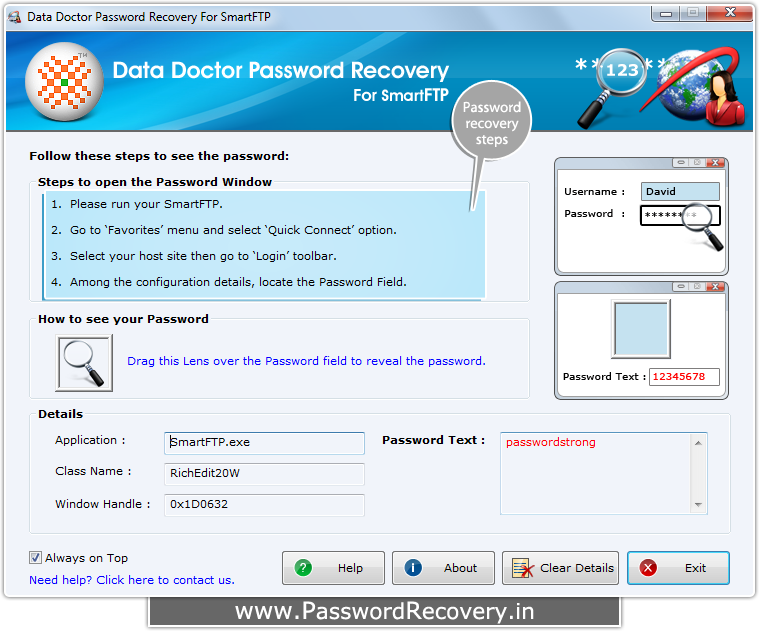The height and width of the screenshot is (631, 759).
Task: Minimize the Data Doctor window
Action: (666, 14)
